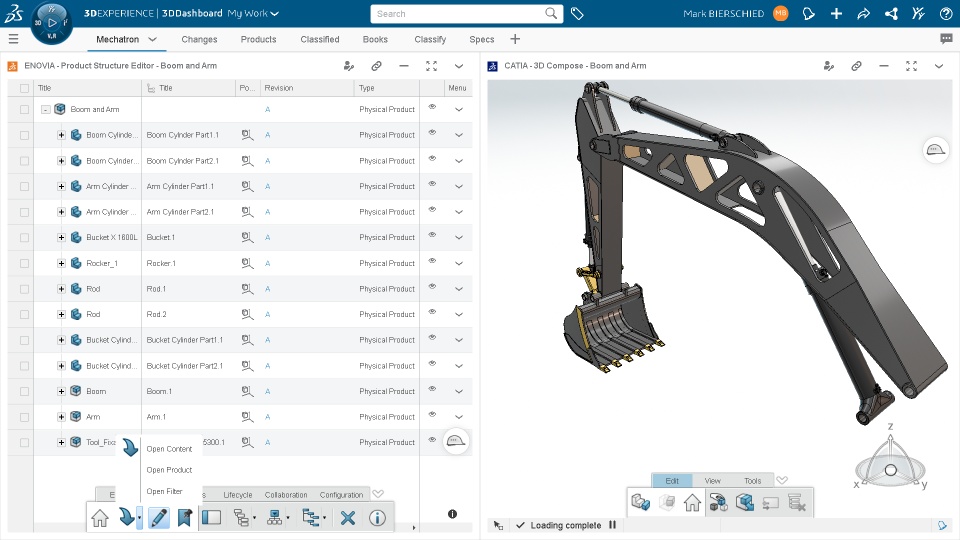
Task: Open the hamburger menu under the logo
Action: coord(13,39)
